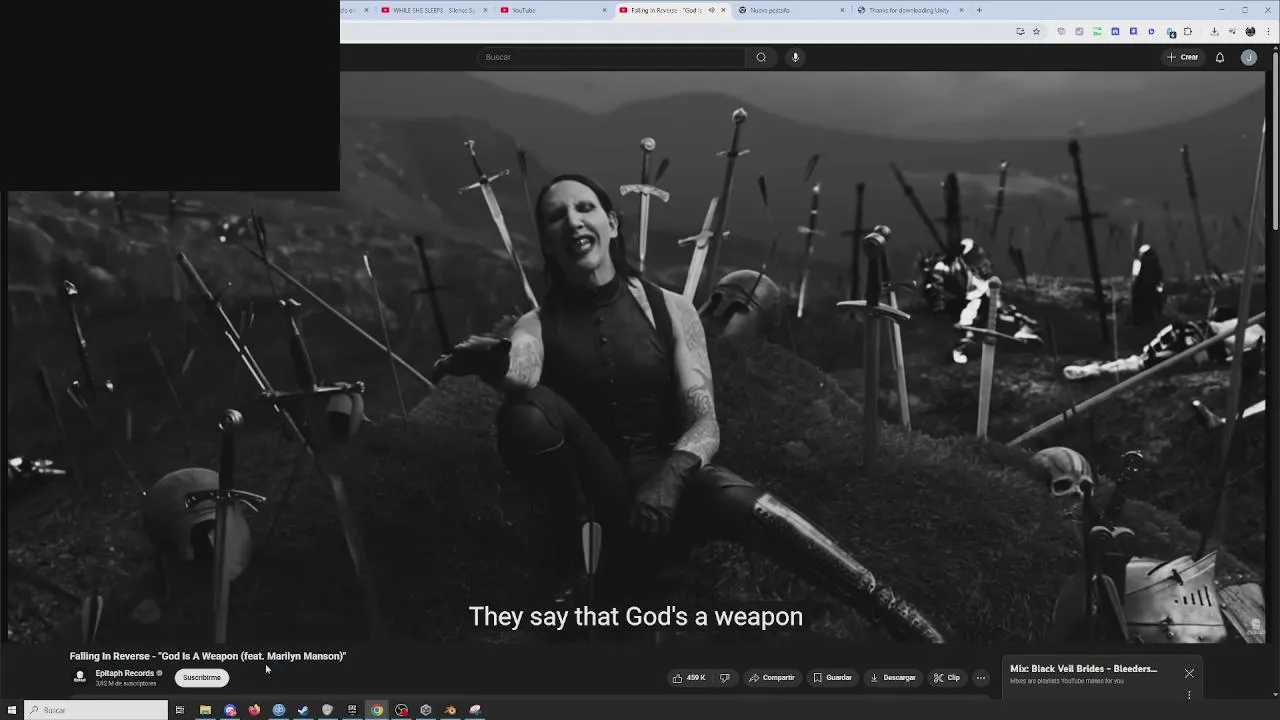Focus the Buscar search field on YouTube
This screenshot has width=1280, height=720.
(x=612, y=57)
